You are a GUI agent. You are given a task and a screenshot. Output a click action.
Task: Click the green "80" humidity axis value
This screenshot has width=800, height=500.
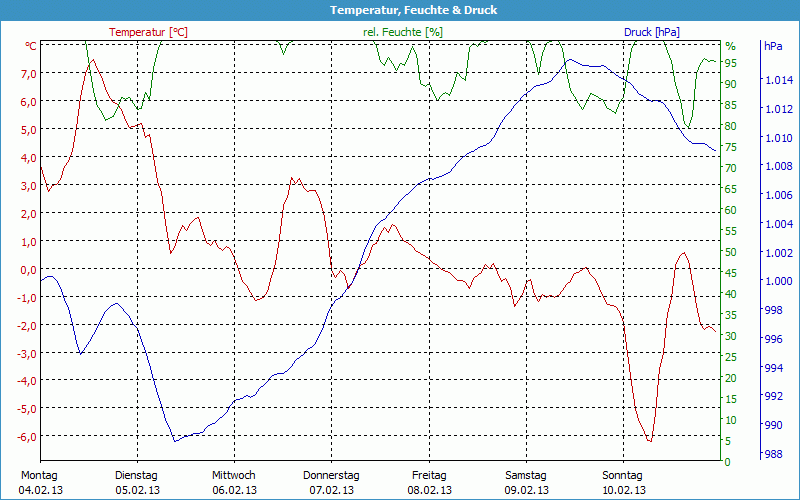coord(731,126)
